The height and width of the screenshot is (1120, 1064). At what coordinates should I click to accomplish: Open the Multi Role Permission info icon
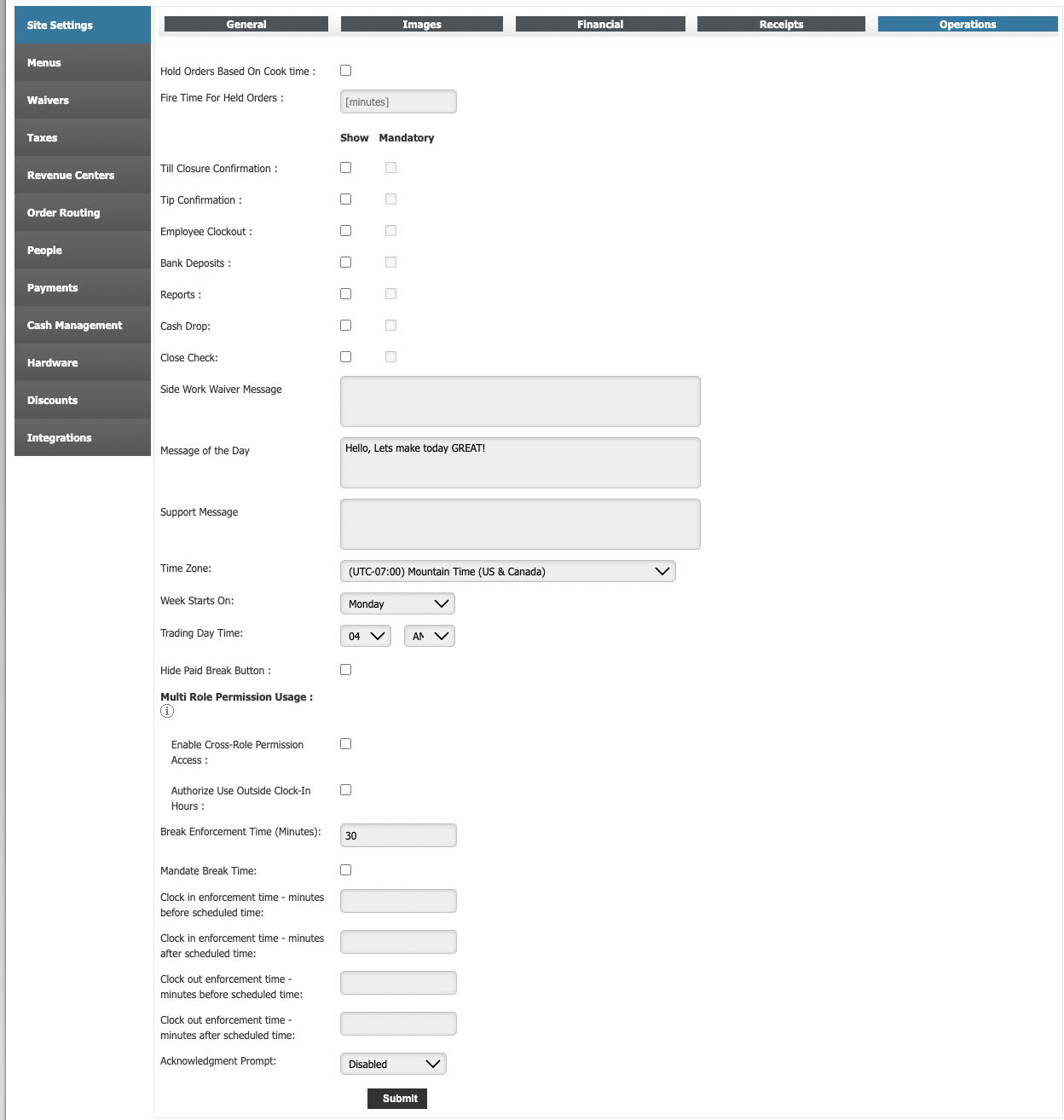[167, 711]
